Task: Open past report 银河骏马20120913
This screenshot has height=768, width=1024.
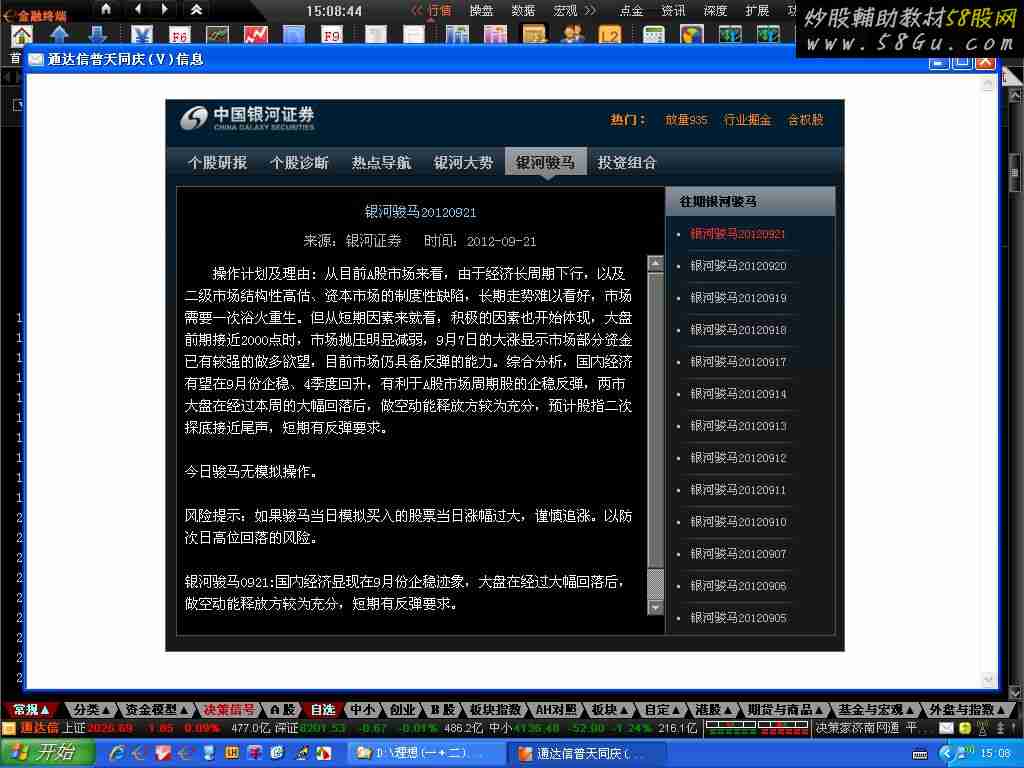Action: click(x=738, y=426)
